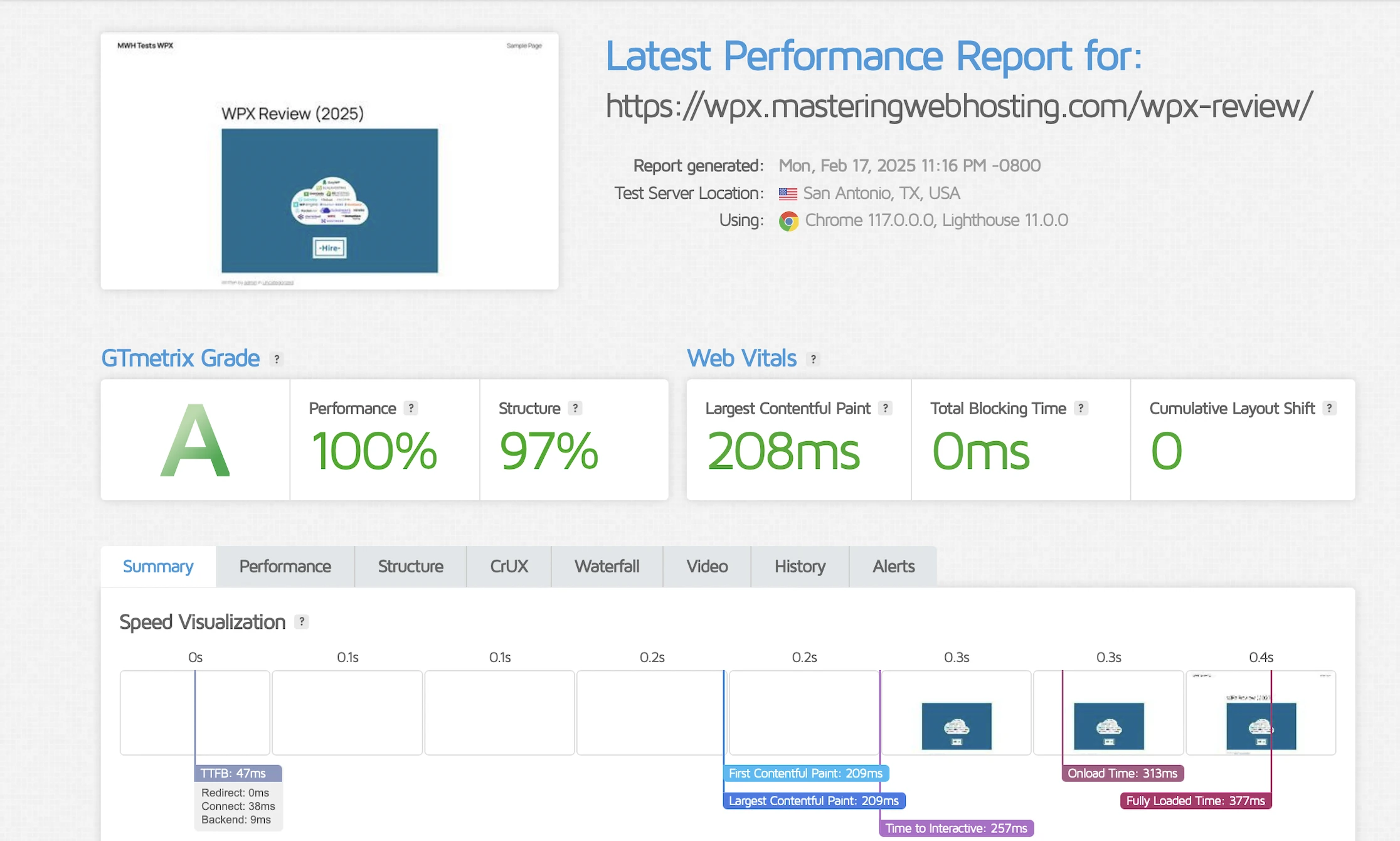
Task: Click Cumulative Layout Shift help icon
Action: point(1329,408)
